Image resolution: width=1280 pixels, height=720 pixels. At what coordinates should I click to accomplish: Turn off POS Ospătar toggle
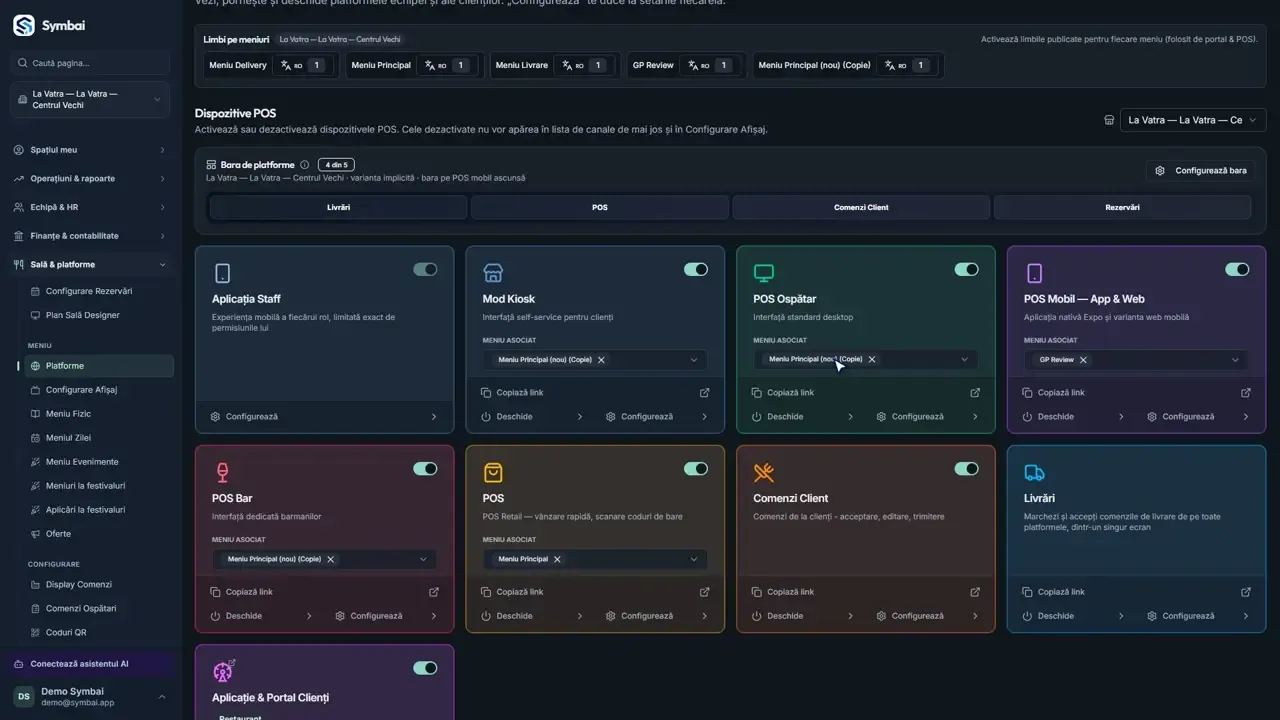point(967,269)
